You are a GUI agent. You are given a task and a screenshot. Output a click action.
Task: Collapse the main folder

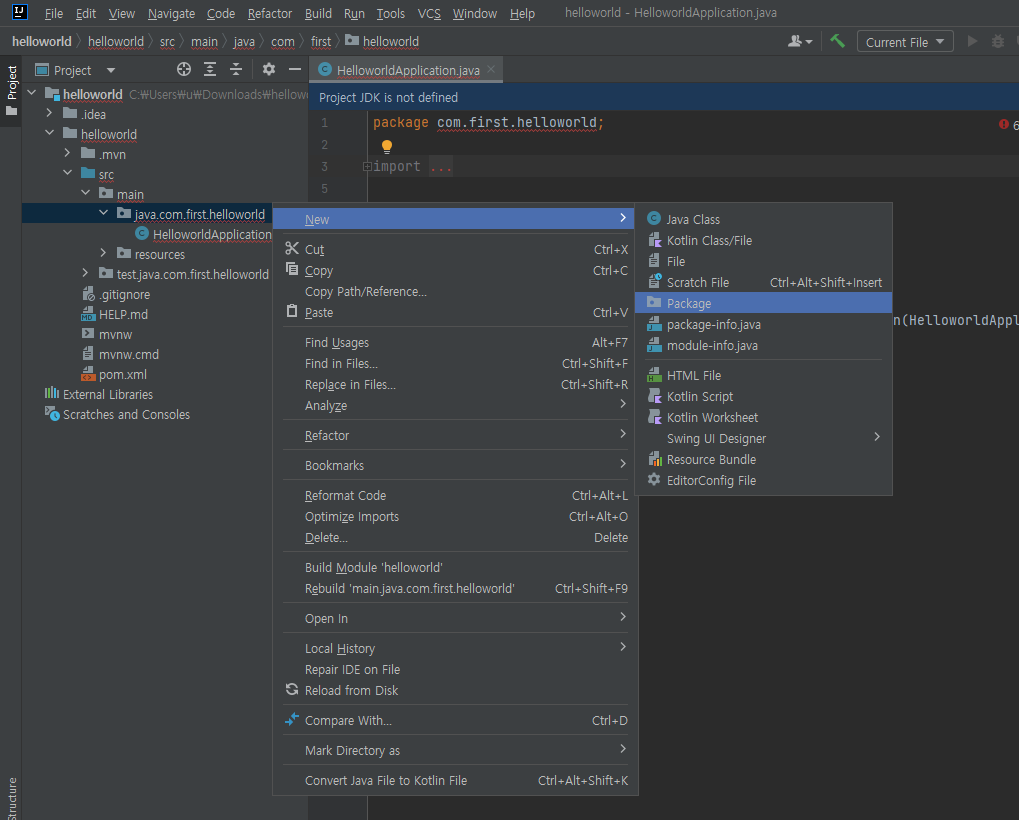(86, 193)
